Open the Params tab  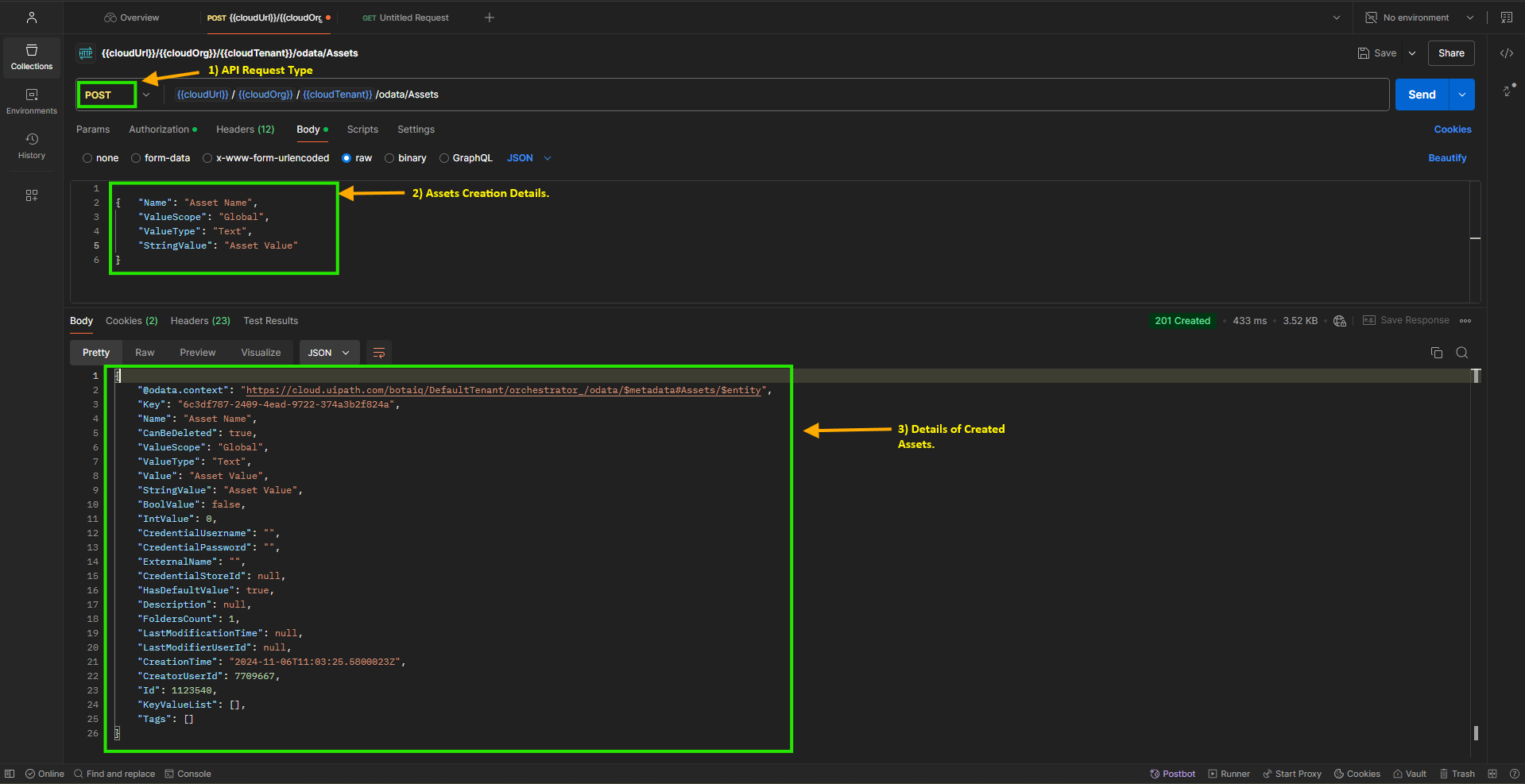click(x=93, y=129)
